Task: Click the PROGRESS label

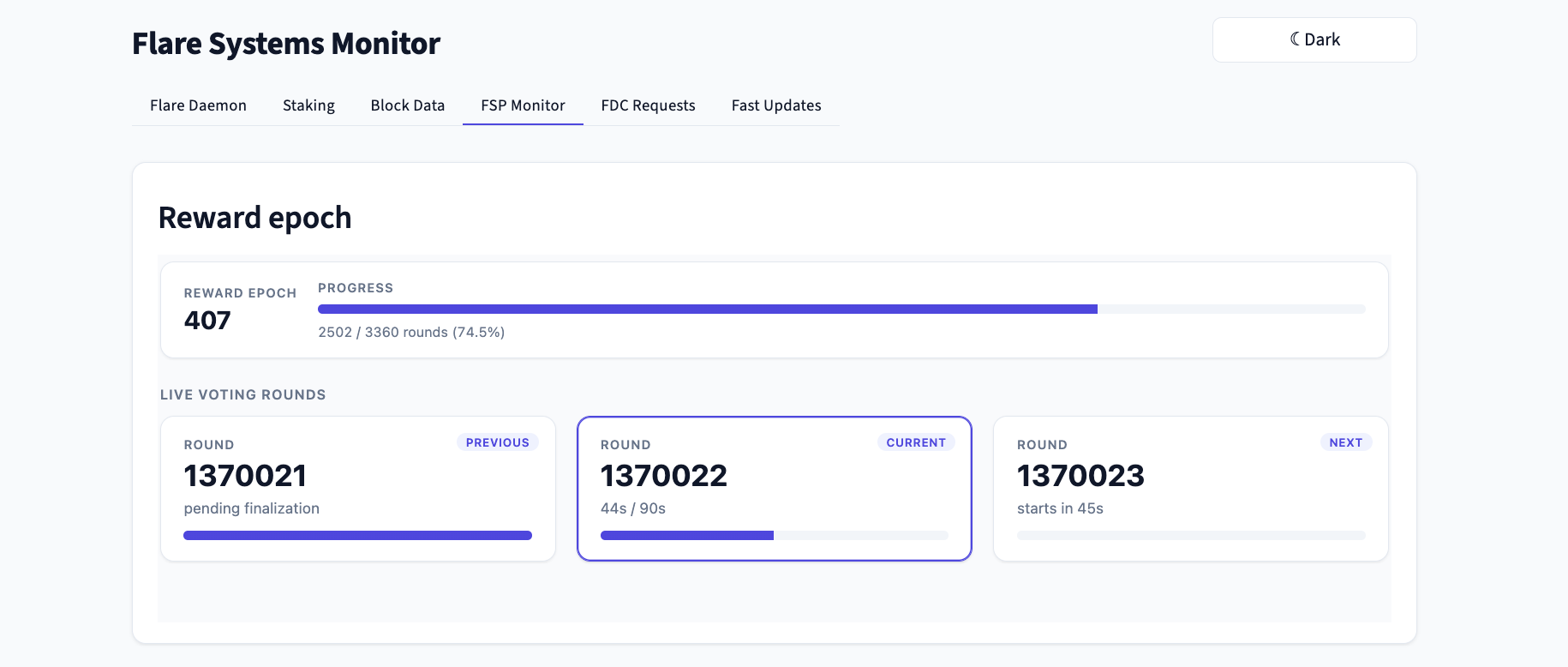Action: [356, 288]
